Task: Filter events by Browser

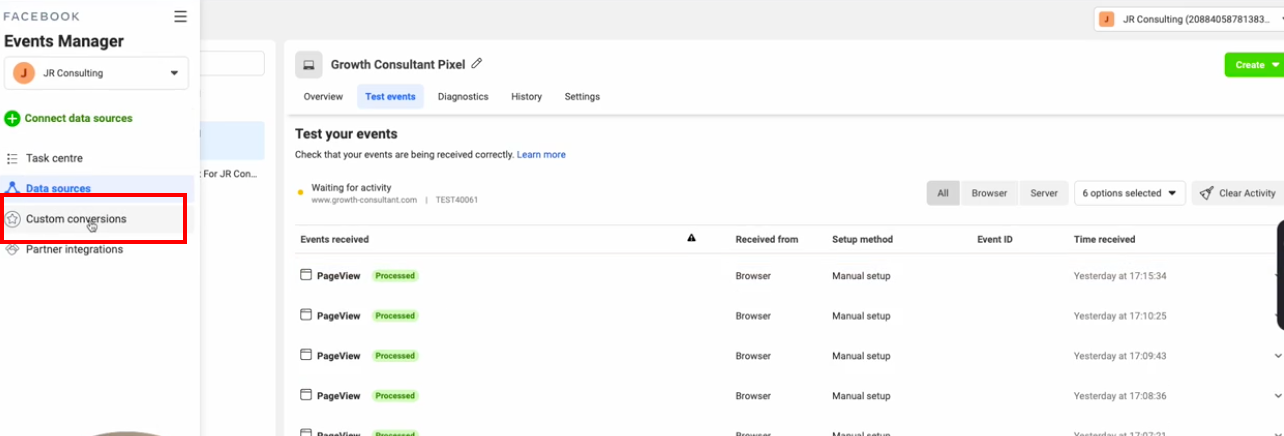Action: 989,193
